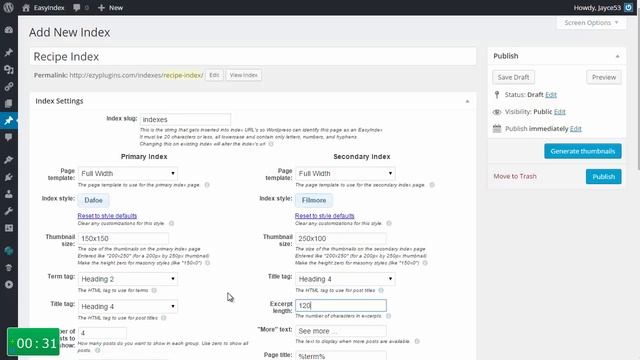
Task: Open the globe sidebar icon
Action: coord(9,251)
